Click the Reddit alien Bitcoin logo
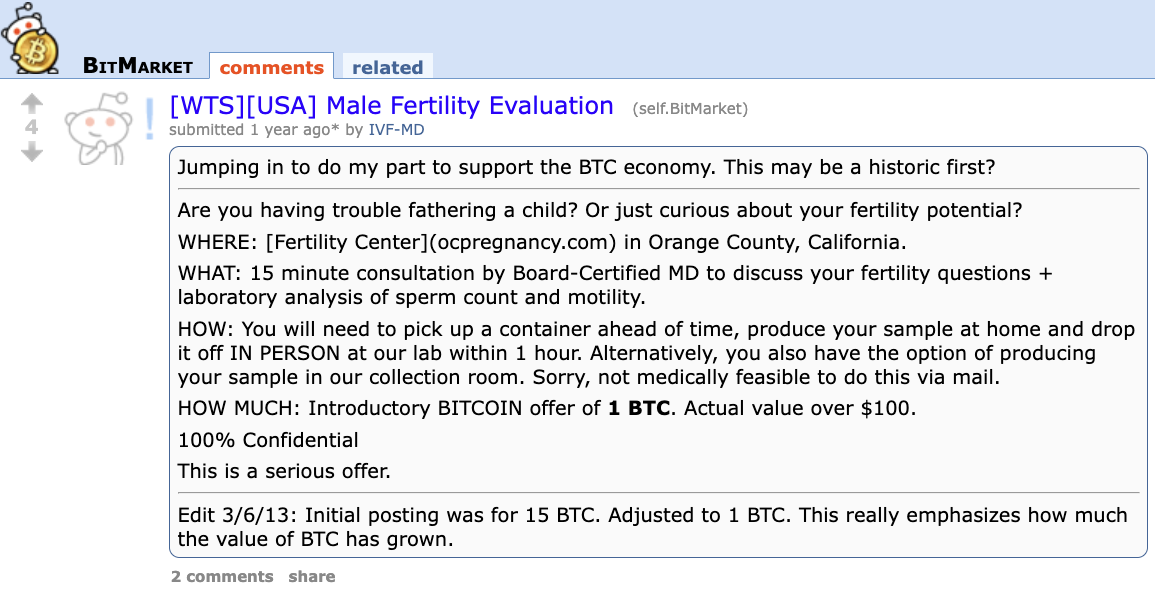The height and width of the screenshot is (594, 1155). click(x=32, y=38)
